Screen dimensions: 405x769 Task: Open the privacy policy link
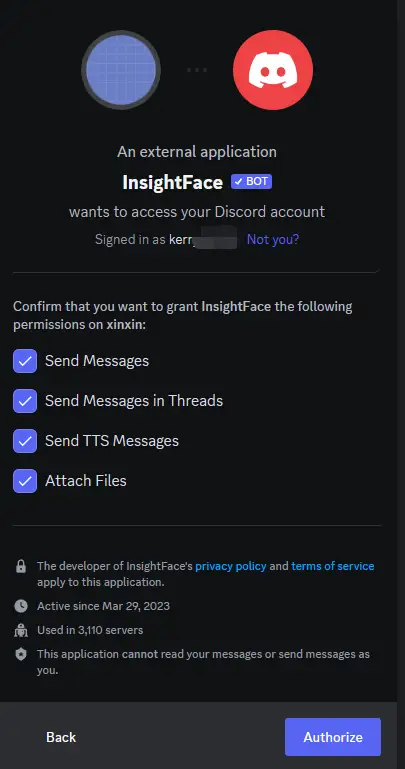point(230,566)
